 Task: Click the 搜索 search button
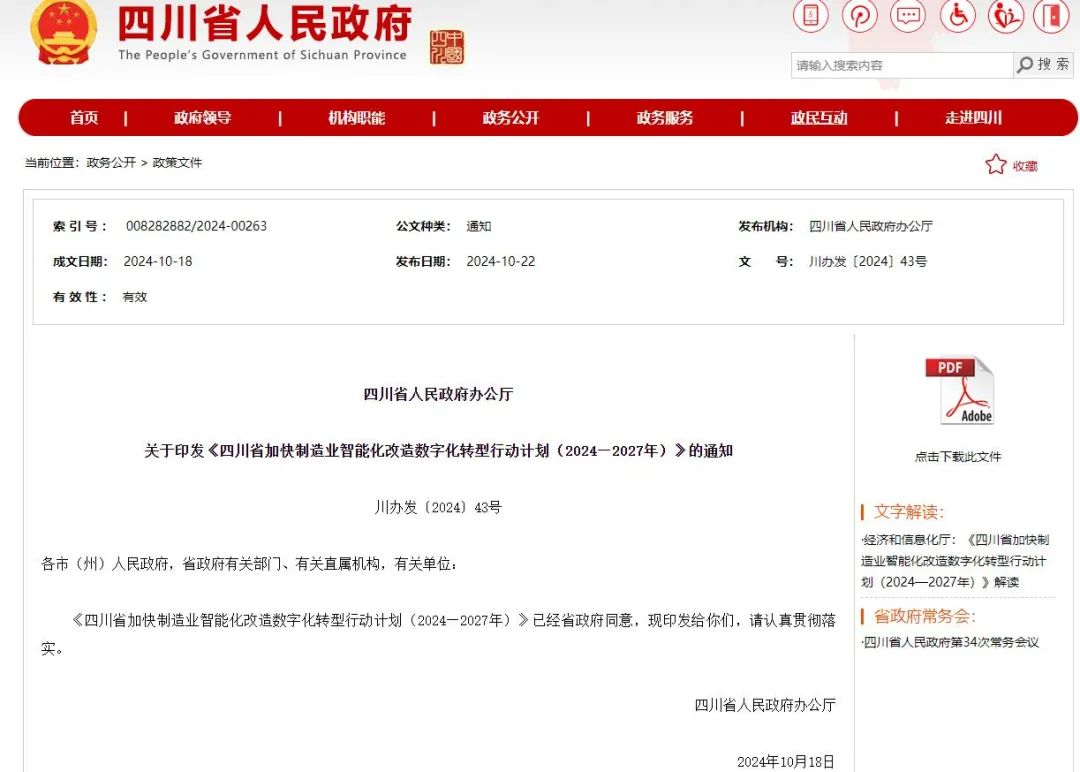pos(1043,65)
